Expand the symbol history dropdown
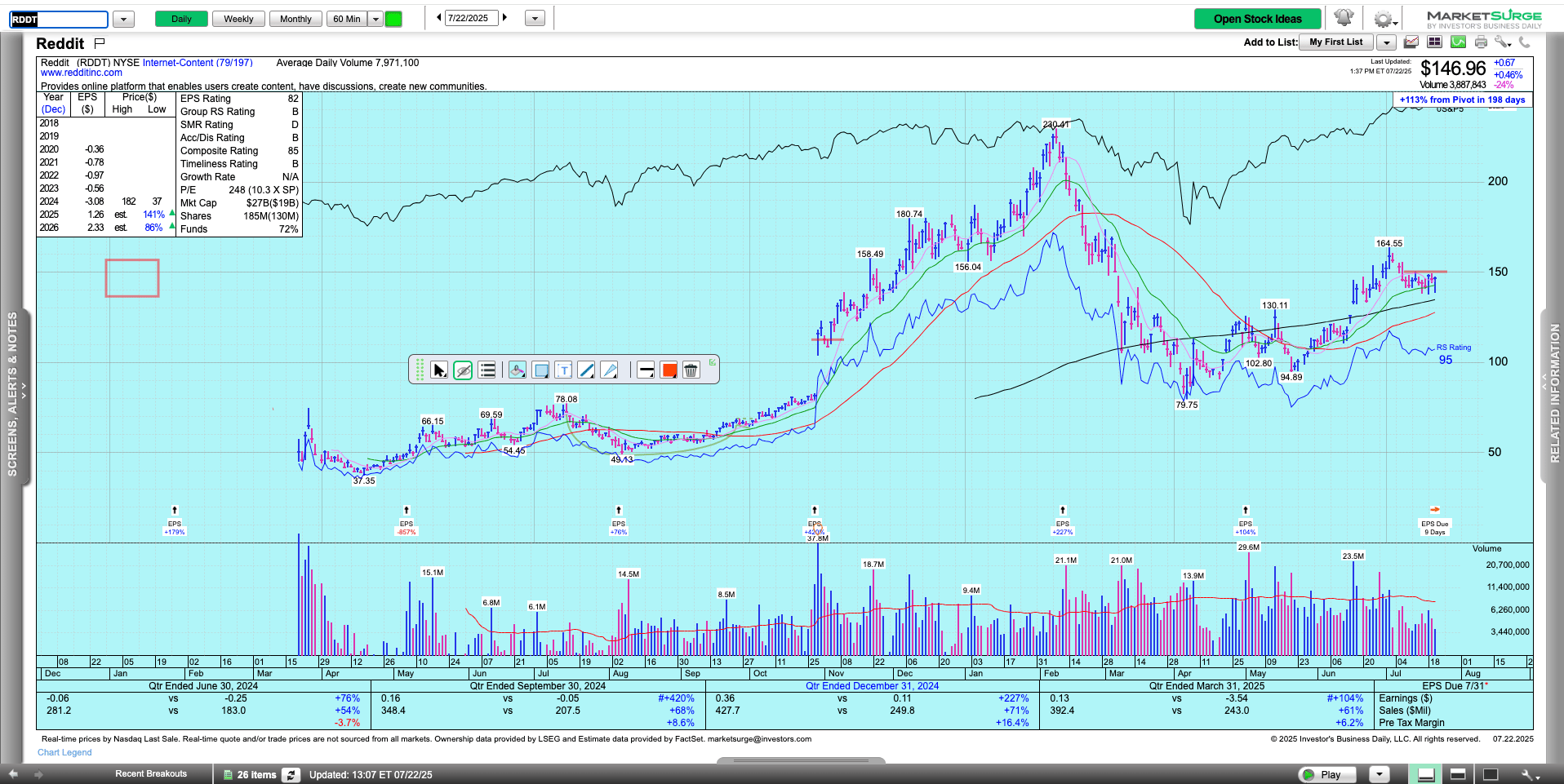Screen dimensions: 1564x784 (x=123, y=19)
